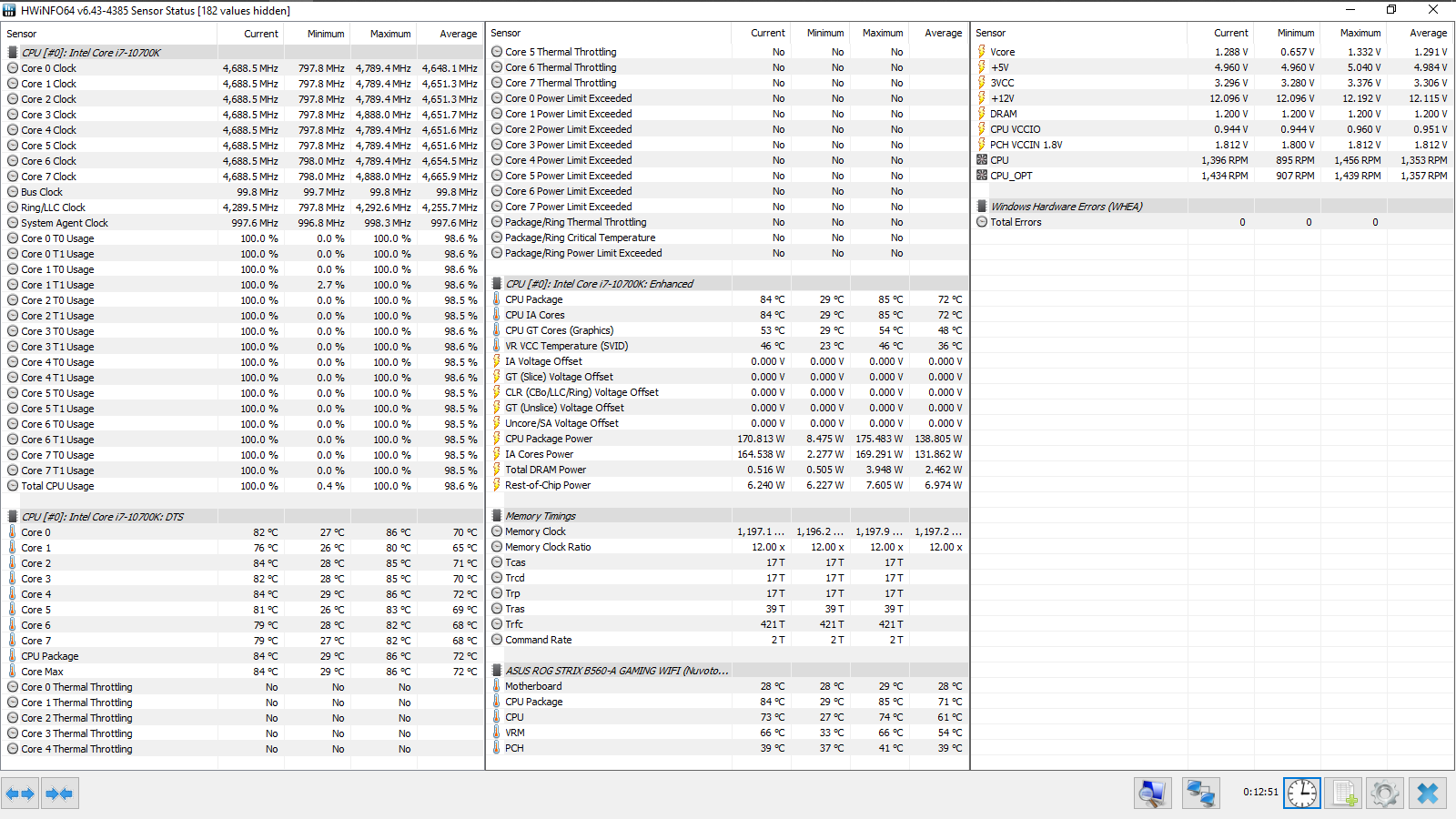The height and width of the screenshot is (819, 1456).
Task: Open the remote network computers icon
Action: click(1201, 794)
